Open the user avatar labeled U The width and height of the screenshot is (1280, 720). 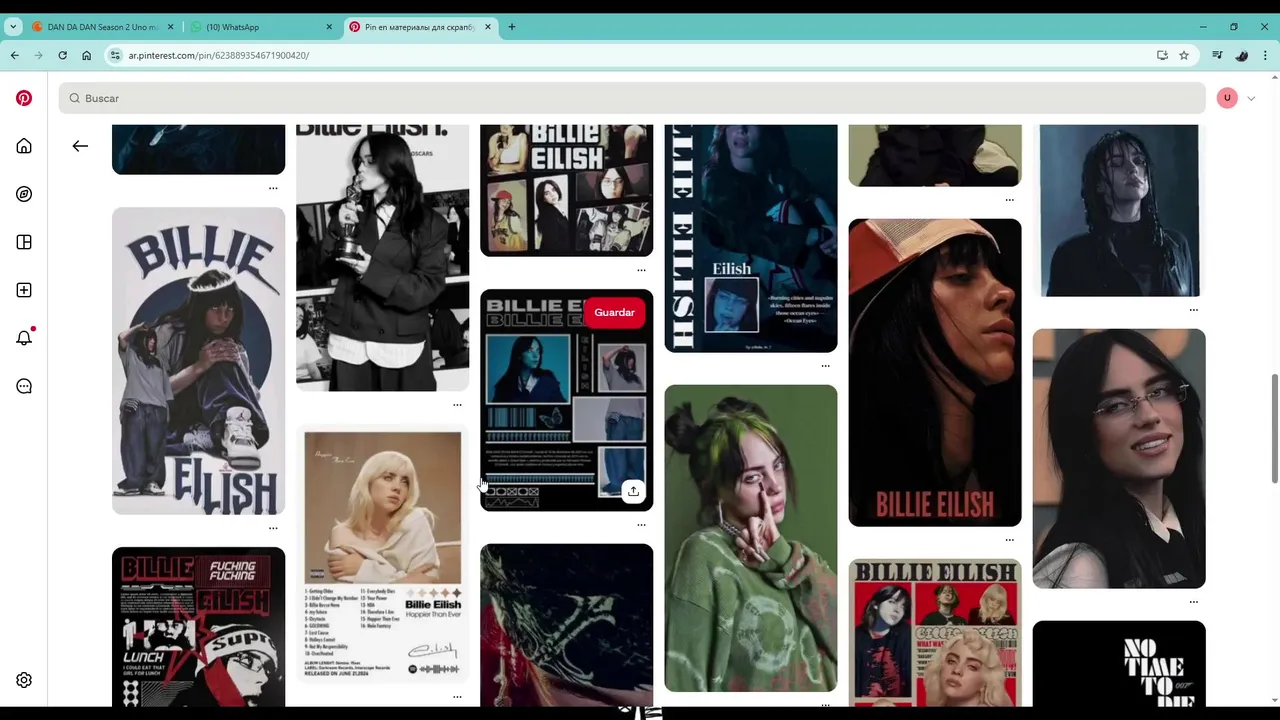point(1227,98)
